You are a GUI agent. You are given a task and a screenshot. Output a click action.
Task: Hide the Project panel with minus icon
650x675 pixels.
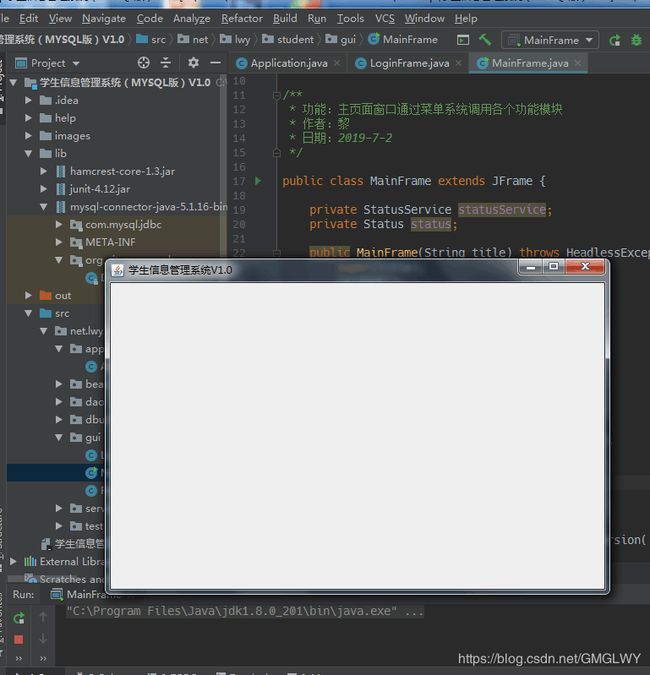[x=215, y=63]
